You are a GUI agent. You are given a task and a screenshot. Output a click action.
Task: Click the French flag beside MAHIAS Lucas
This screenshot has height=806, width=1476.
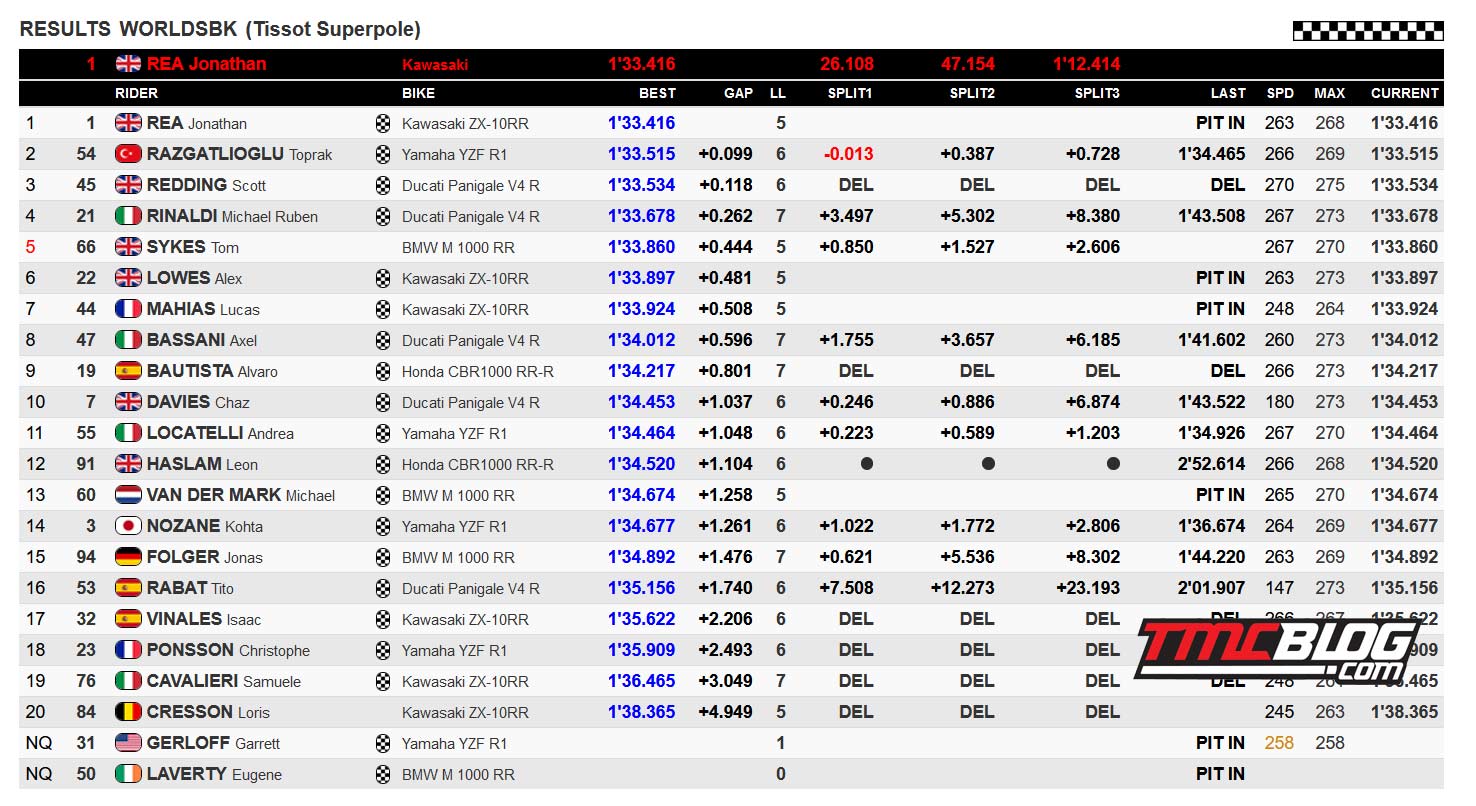tap(128, 309)
